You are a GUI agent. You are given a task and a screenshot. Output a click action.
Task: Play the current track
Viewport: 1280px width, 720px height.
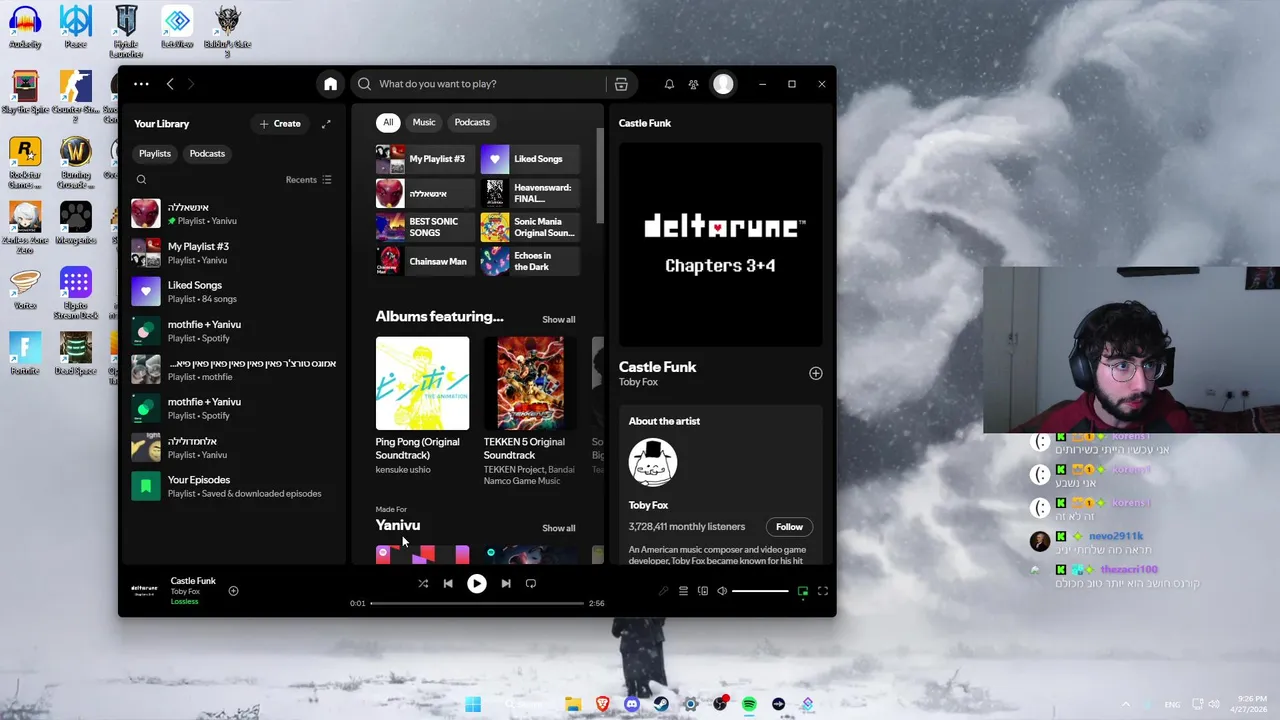coord(477,583)
